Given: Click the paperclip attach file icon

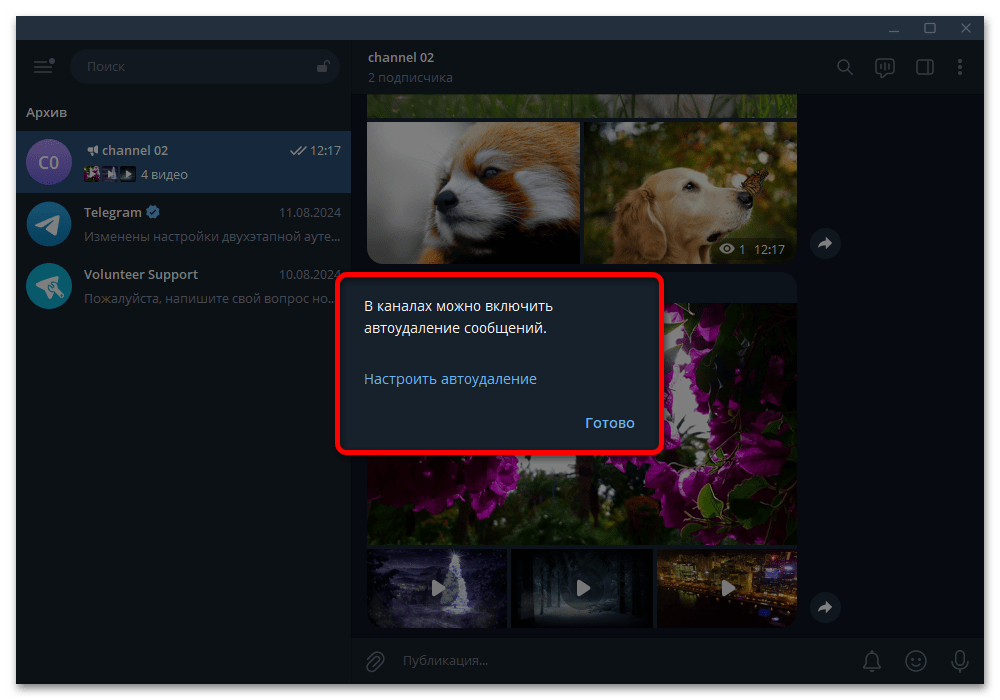Looking at the screenshot, I should (375, 661).
